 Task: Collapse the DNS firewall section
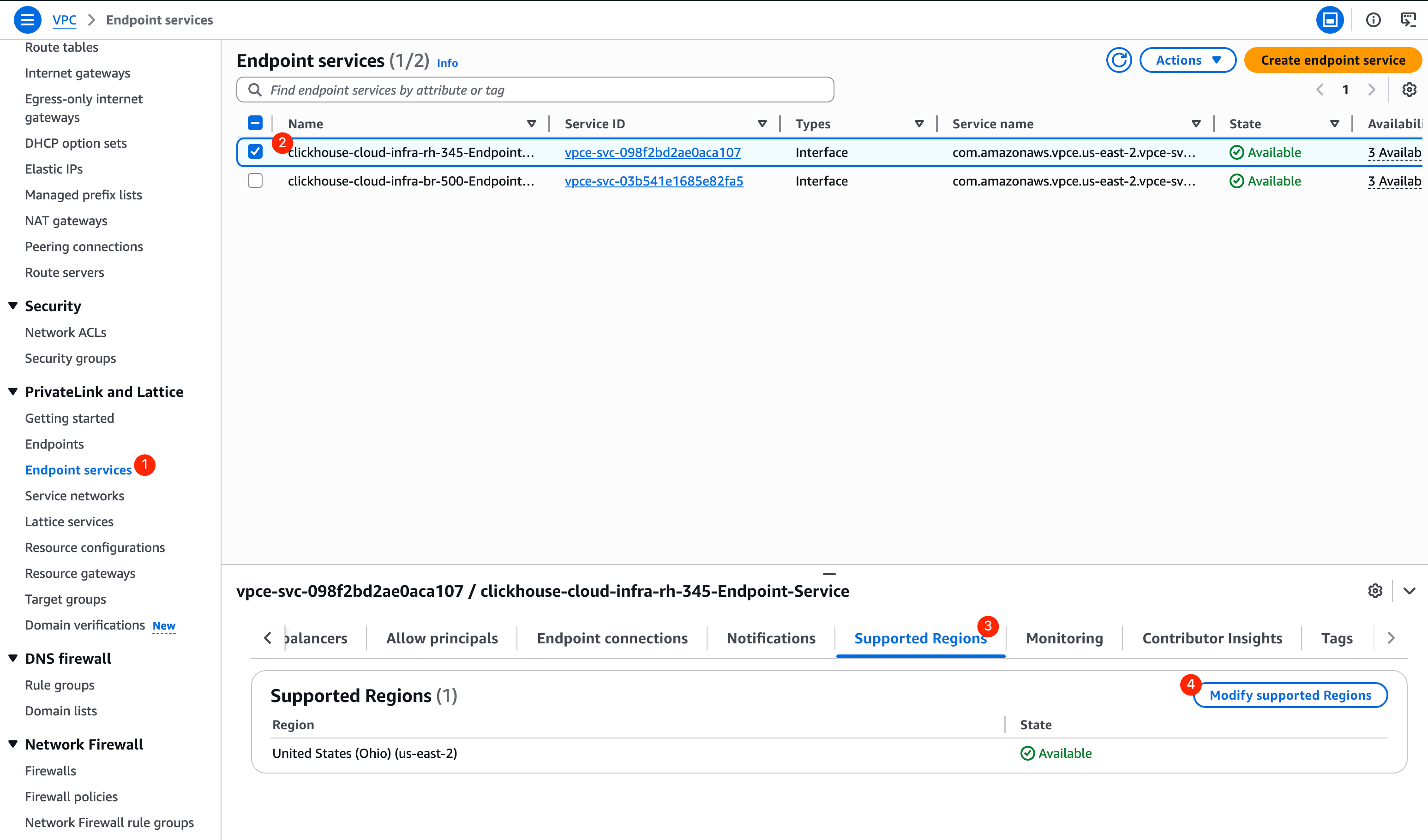click(13, 658)
